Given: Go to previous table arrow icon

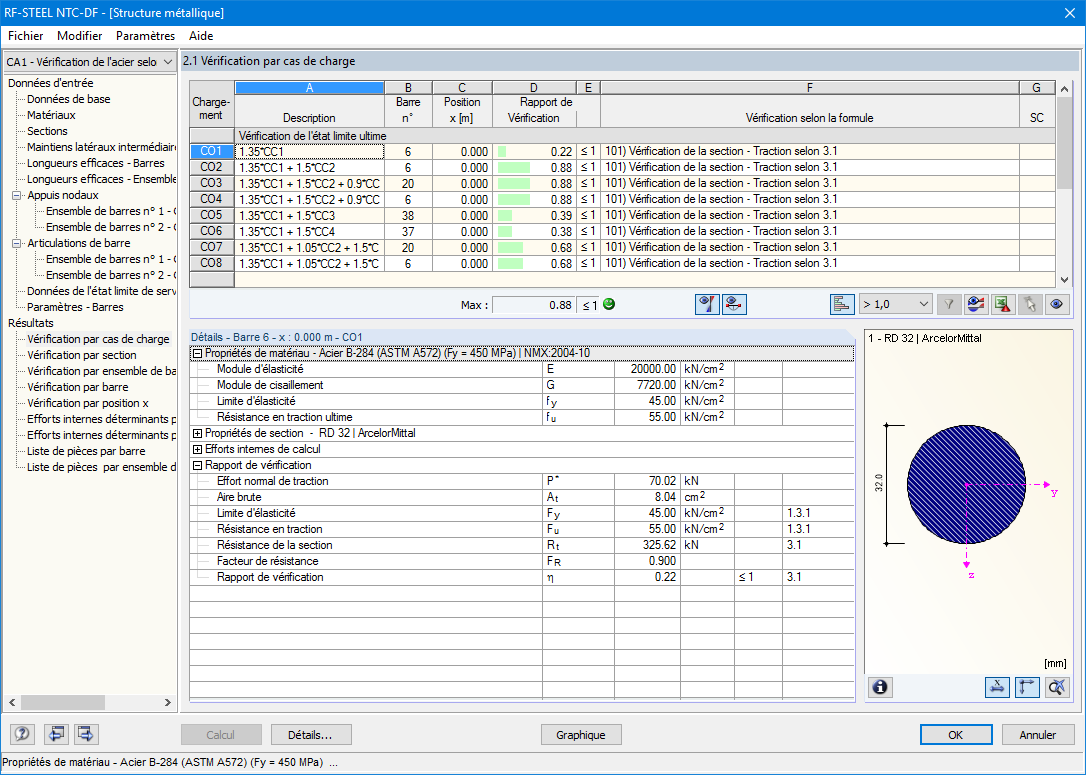Looking at the screenshot, I should (56, 733).
